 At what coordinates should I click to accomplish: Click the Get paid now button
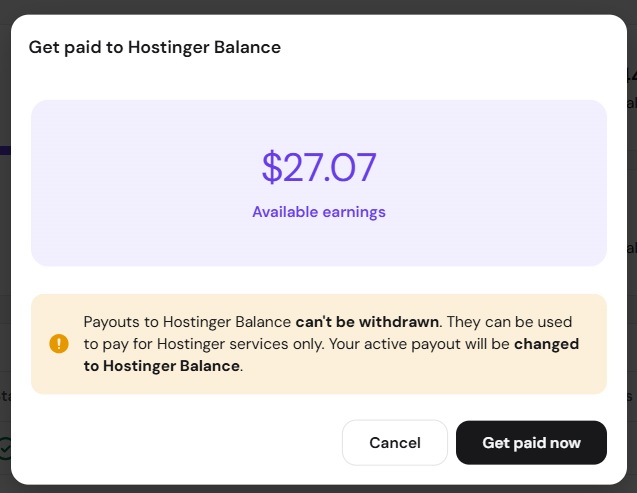pyautogui.click(x=531, y=443)
